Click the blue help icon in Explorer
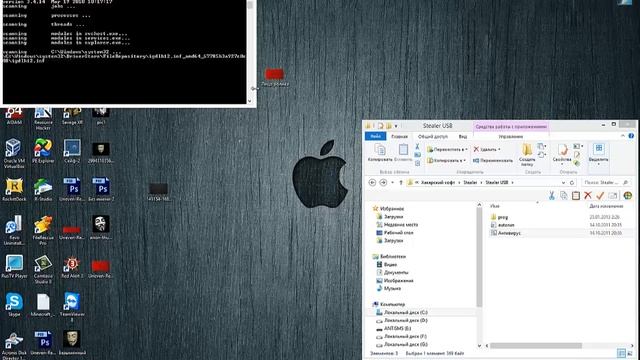Screen dimensions: 640x360 coord(631,136)
